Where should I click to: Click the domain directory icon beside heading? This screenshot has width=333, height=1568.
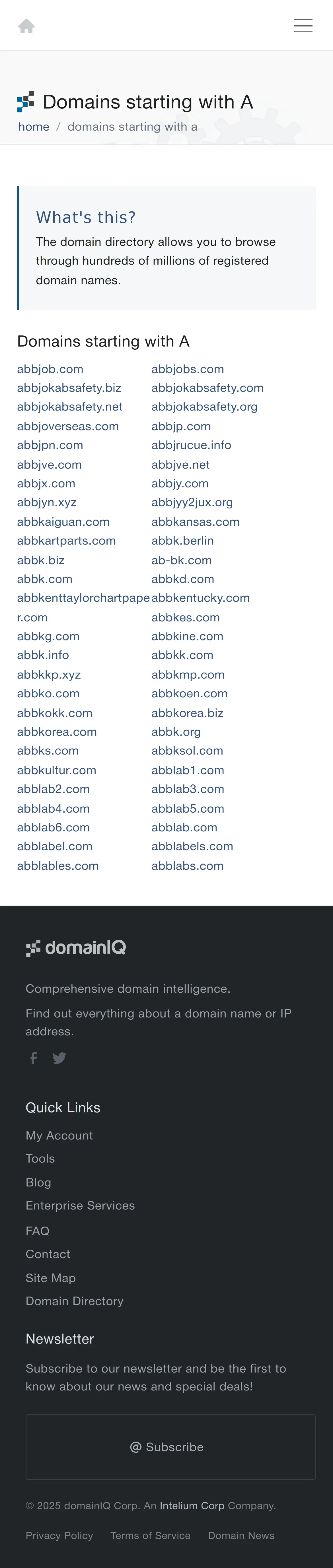coord(26,102)
